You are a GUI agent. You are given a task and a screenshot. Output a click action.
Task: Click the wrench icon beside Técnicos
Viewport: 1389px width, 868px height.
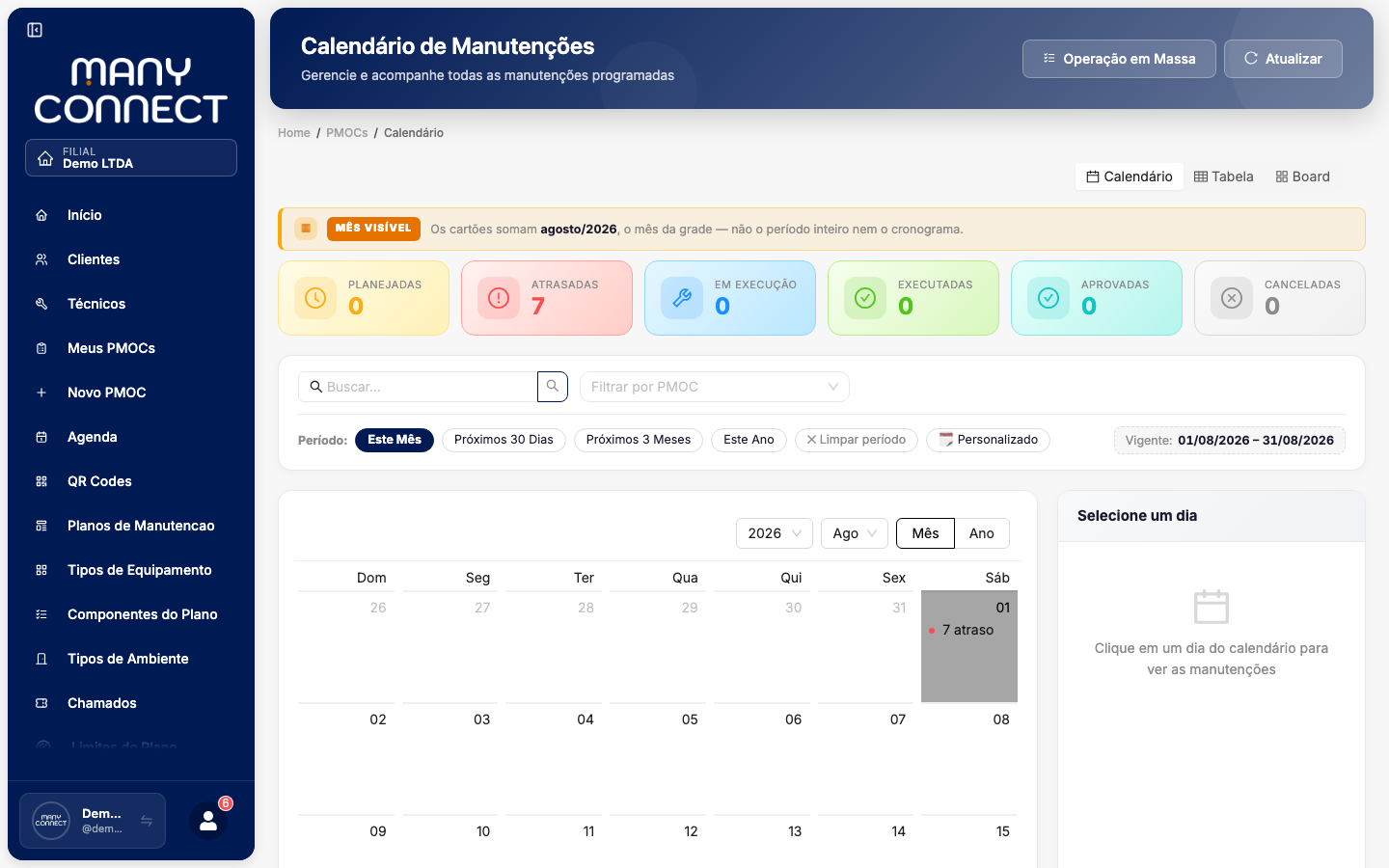[41, 304]
